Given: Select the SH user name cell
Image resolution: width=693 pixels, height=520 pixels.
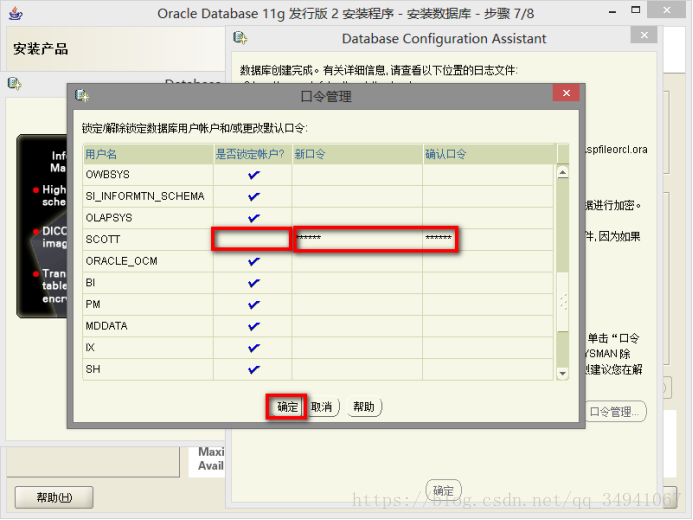Looking at the screenshot, I should click(148, 370).
